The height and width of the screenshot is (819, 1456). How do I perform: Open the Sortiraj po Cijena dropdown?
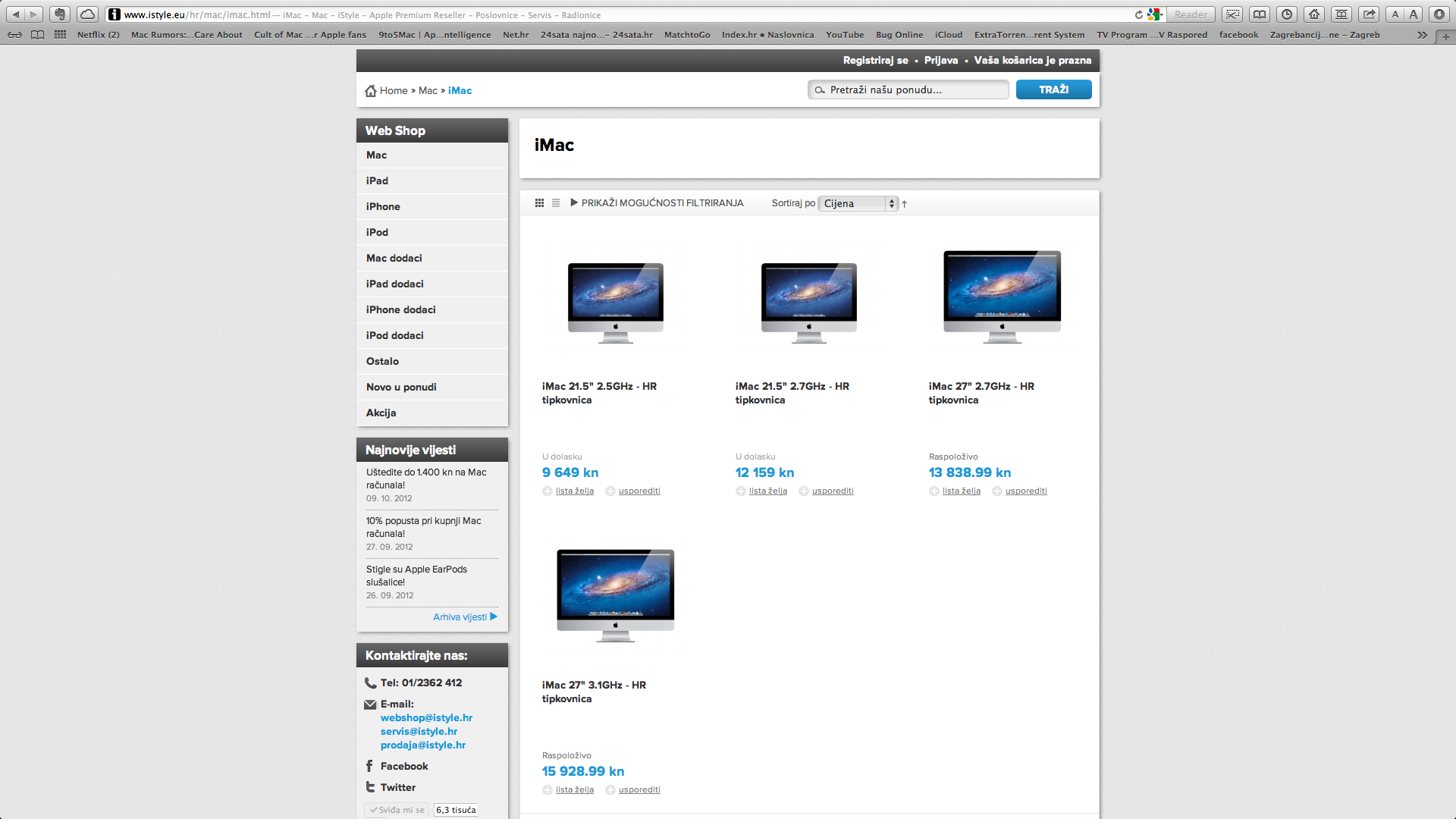pyautogui.click(x=858, y=203)
